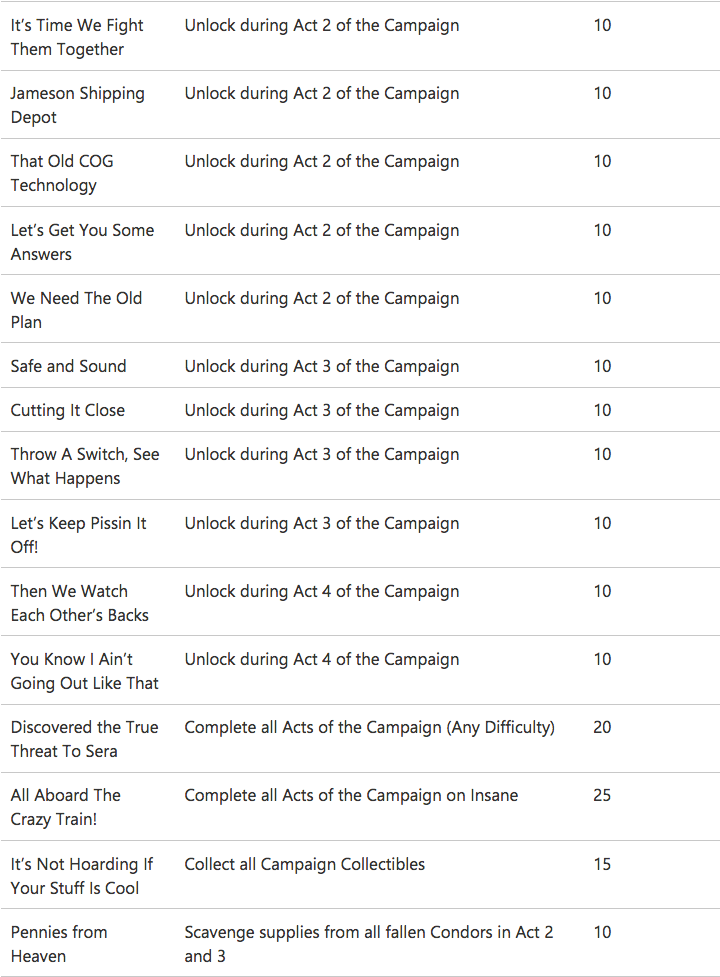Image resolution: width=720 pixels, height=977 pixels.
Task: Select the Pennies from Heaven achievement
Action: pos(59,943)
